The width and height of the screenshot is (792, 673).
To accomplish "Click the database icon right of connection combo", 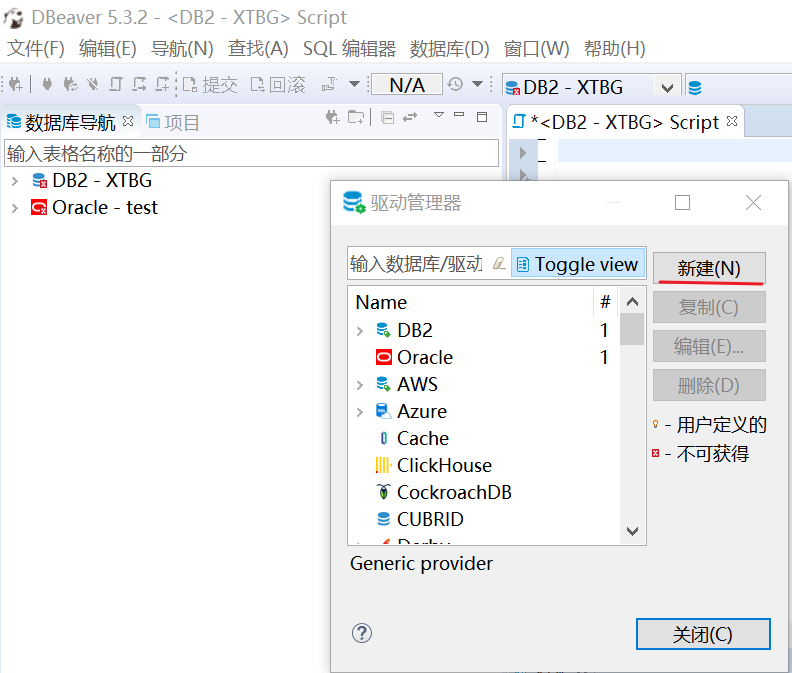I will (695, 88).
